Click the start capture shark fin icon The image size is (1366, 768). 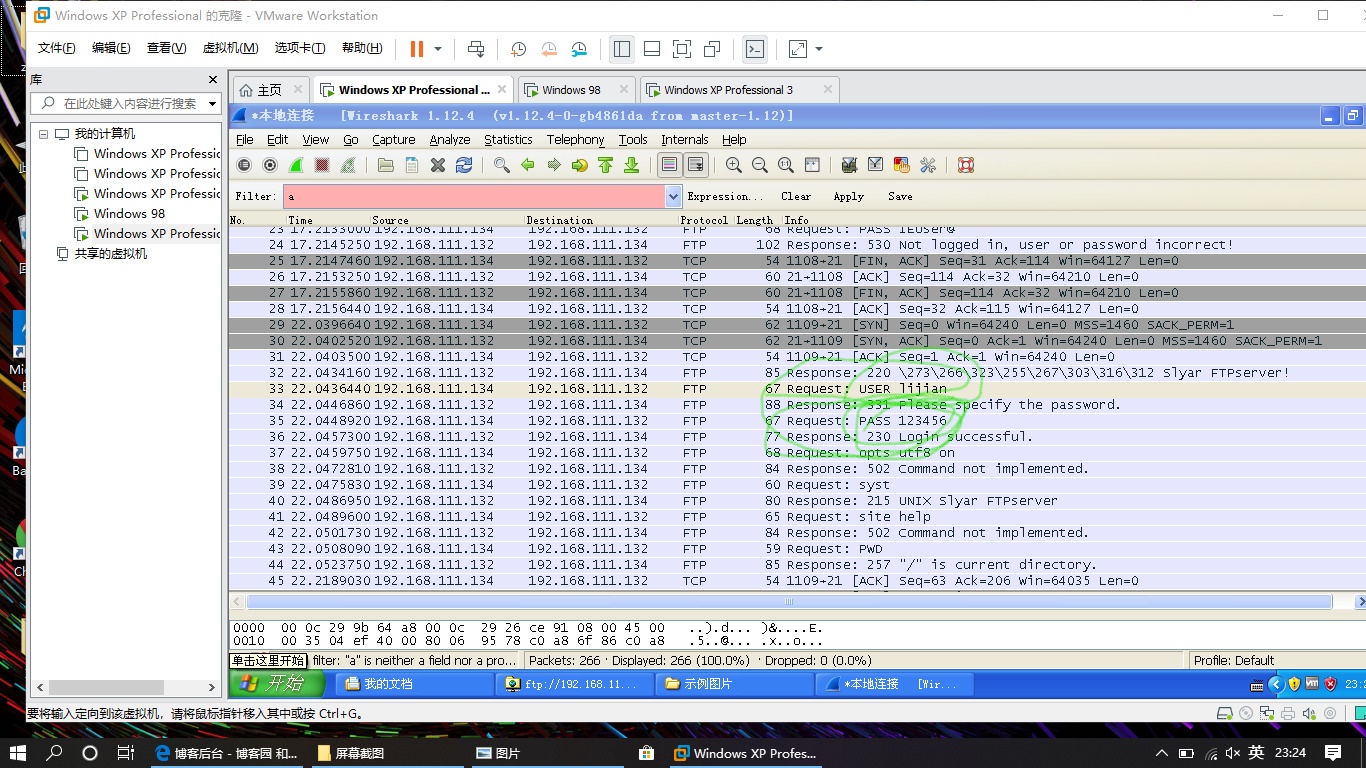pyautogui.click(x=296, y=165)
